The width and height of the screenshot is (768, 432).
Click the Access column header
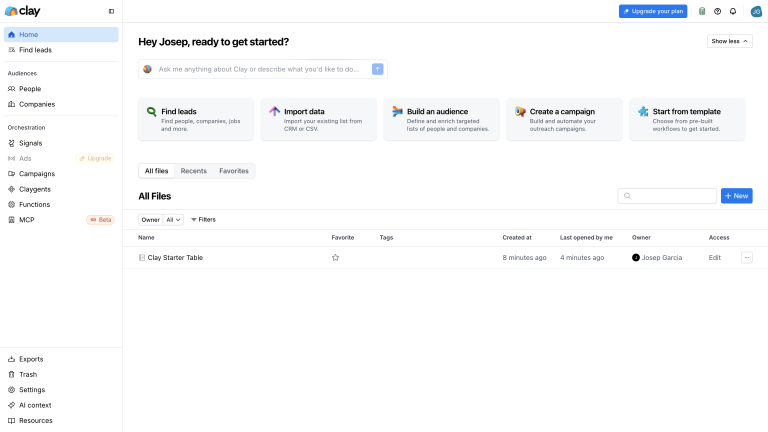719,238
